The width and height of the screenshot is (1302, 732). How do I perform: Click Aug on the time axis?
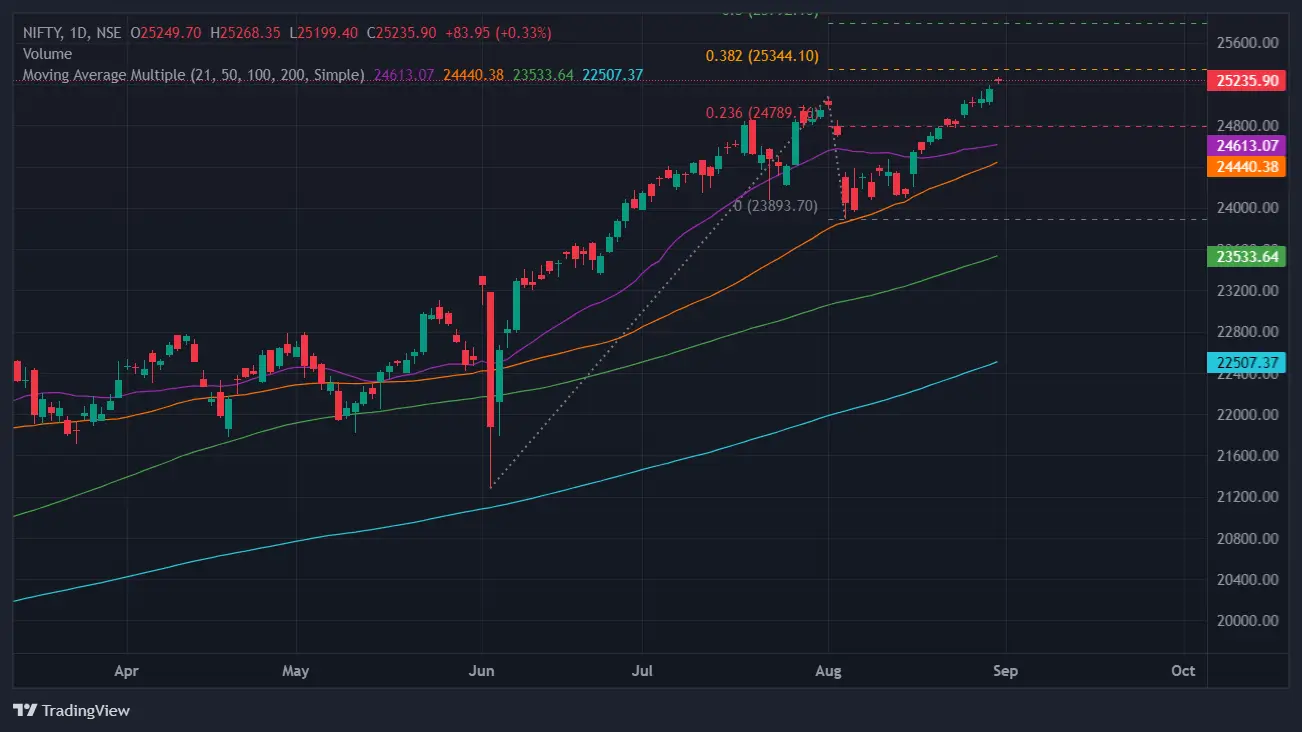[x=829, y=671]
